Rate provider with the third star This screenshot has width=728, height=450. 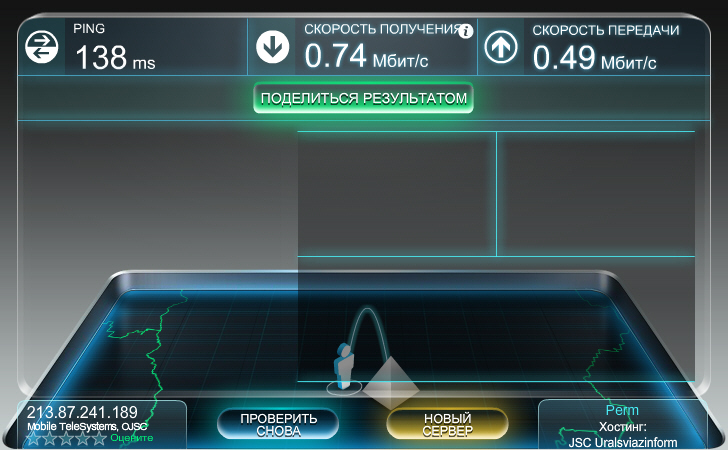click(66, 438)
